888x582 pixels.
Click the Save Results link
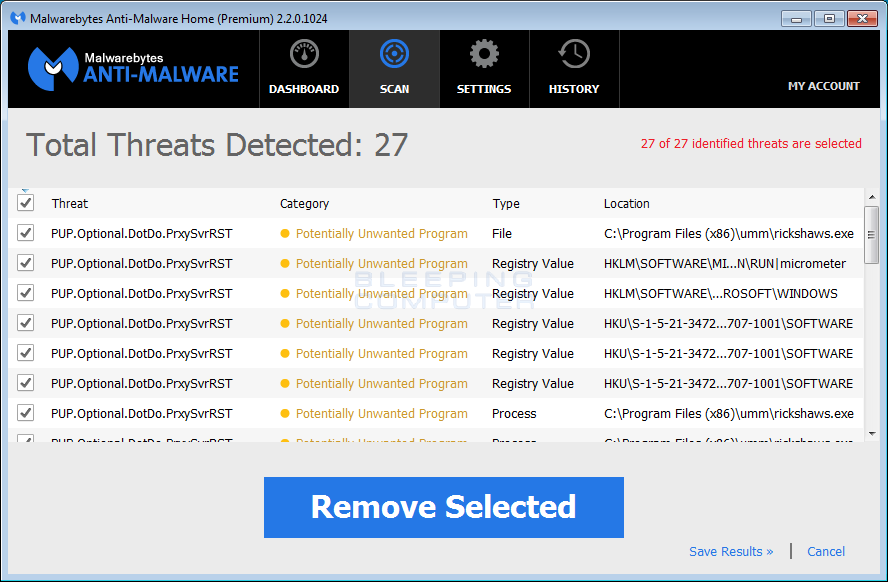[x=731, y=551]
